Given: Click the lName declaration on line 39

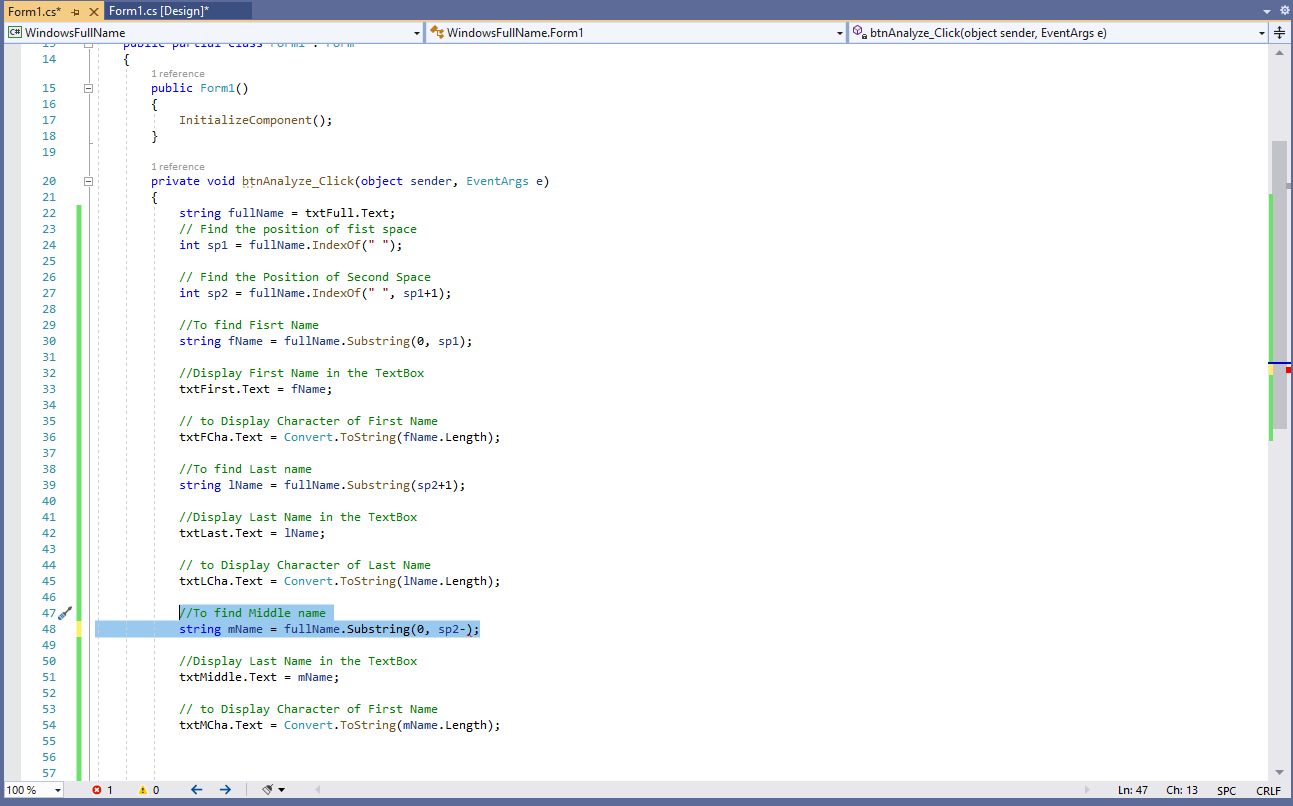Looking at the screenshot, I should tap(245, 485).
